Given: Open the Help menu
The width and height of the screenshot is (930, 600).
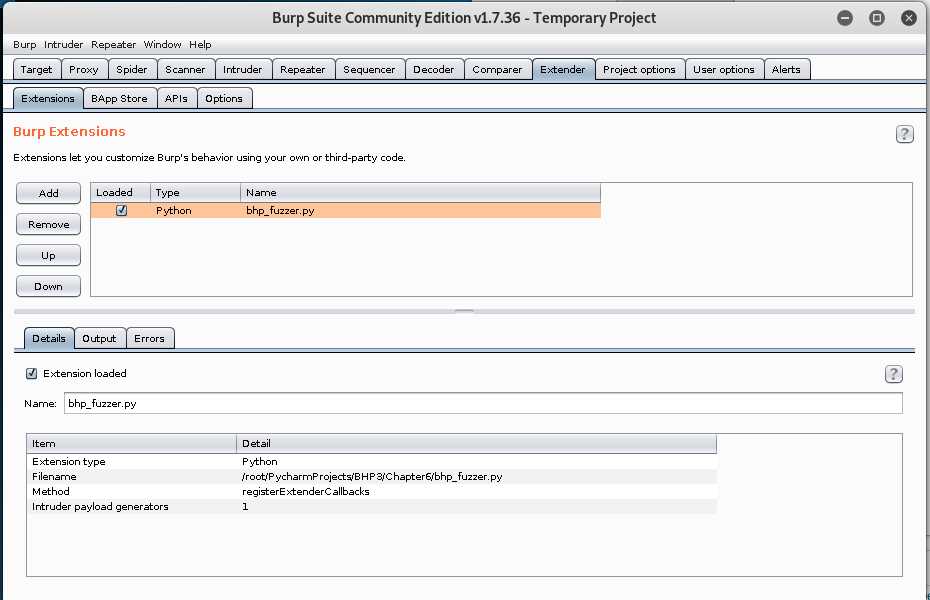Looking at the screenshot, I should (200, 44).
